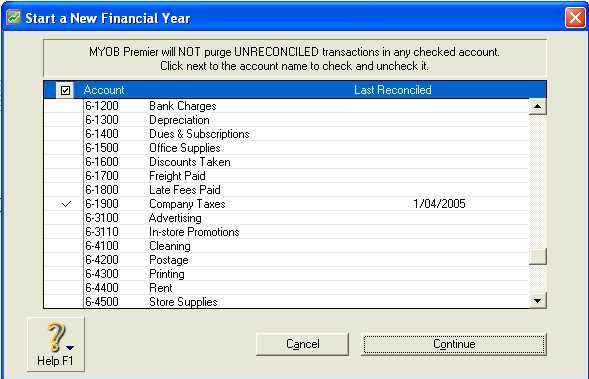This screenshot has width=589, height=379.
Task: Select the Bank Charges account name
Action: point(183,106)
